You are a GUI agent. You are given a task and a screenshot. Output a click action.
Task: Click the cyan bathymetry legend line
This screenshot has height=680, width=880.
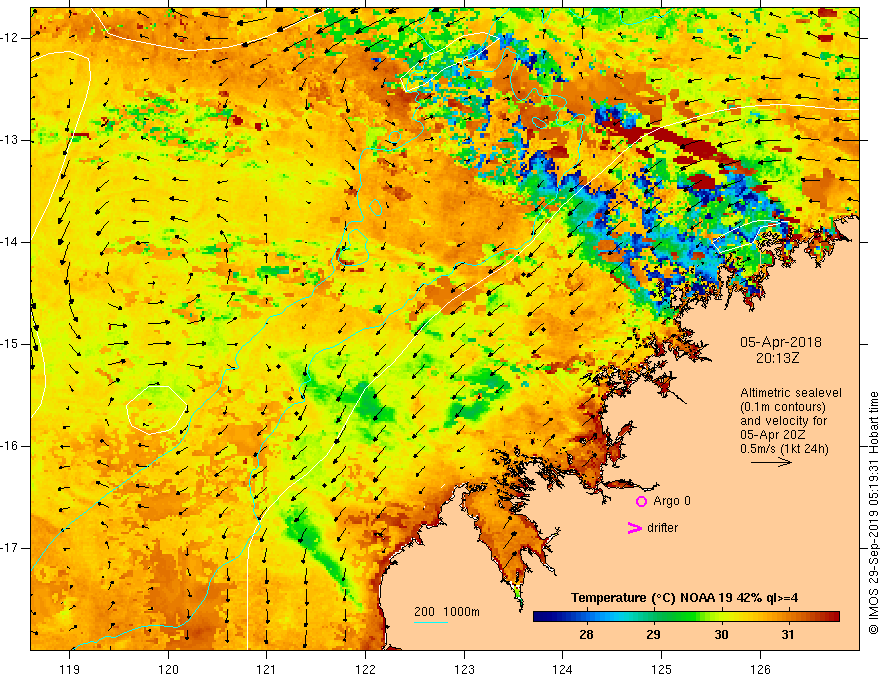coord(430,622)
